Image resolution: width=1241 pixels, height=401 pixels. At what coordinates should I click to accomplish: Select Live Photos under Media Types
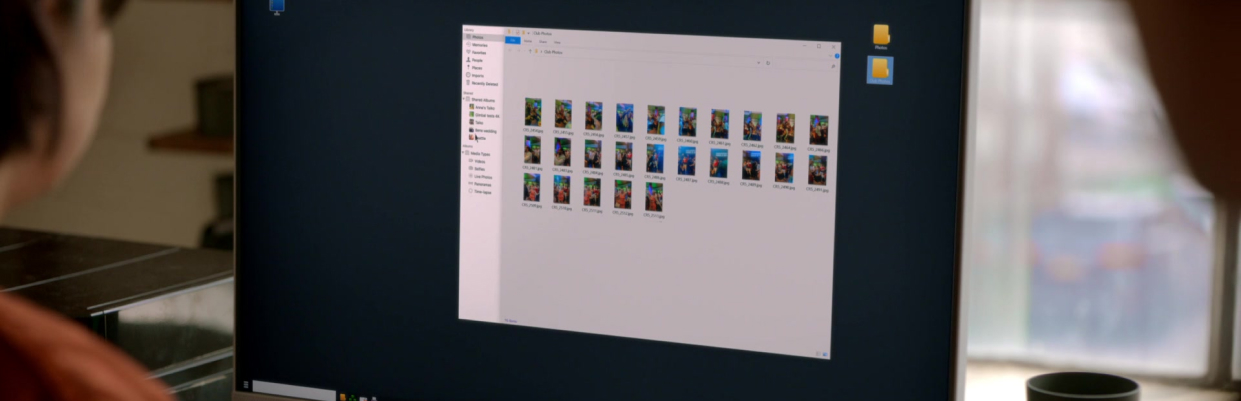pyautogui.click(x=481, y=177)
